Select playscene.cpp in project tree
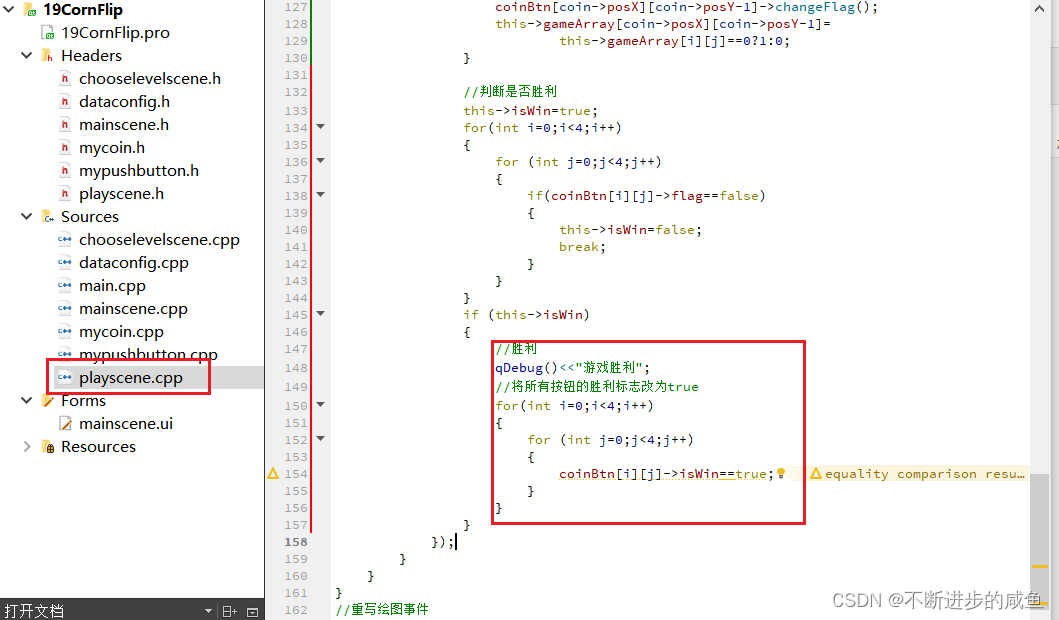This screenshot has height=620, width=1059. 130,378
